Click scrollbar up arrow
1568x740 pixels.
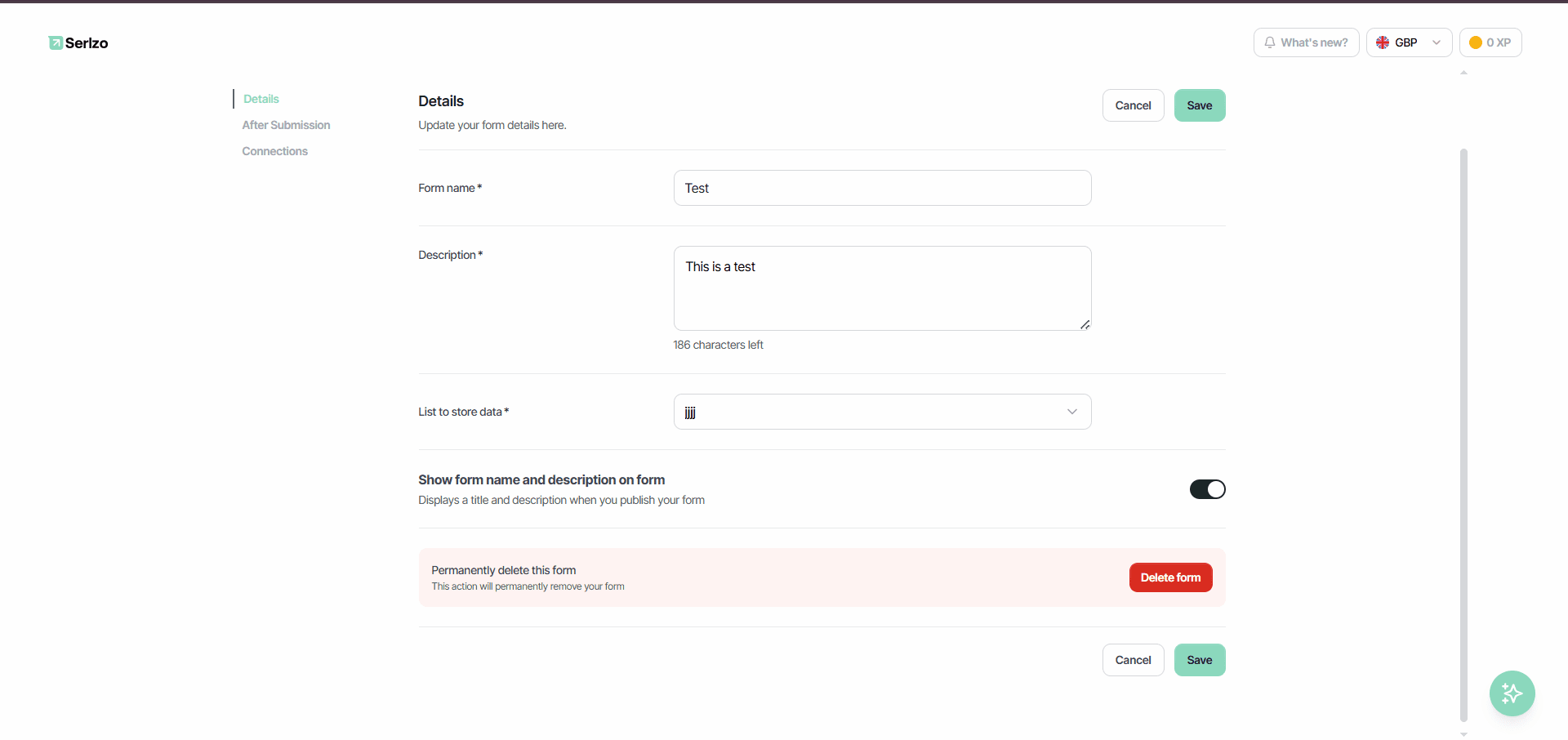pos(1463,73)
